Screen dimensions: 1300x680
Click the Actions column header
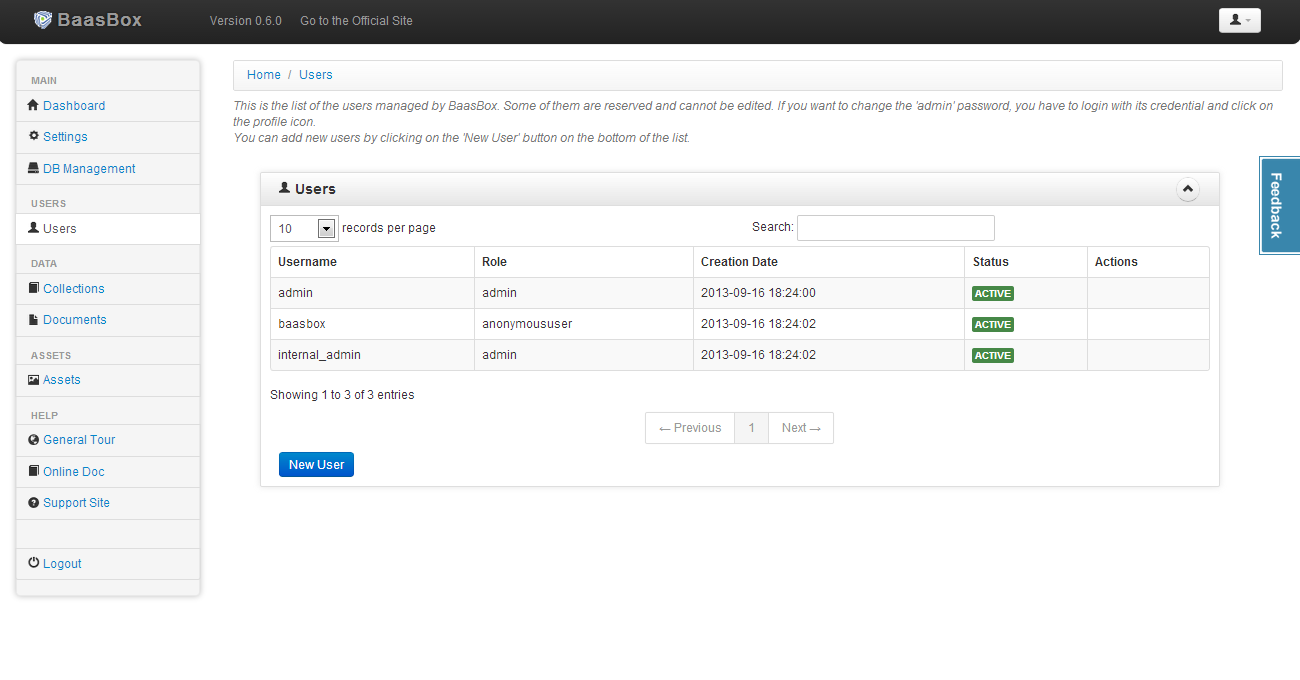click(x=1148, y=262)
